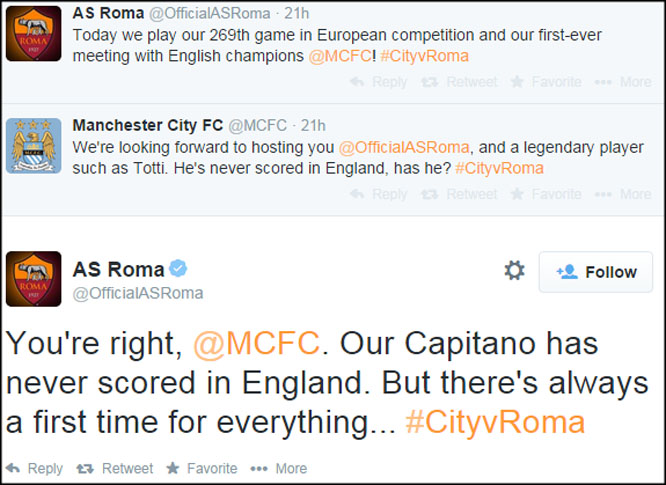
Task: Favorite the 269th game tweet
Action: (546, 82)
